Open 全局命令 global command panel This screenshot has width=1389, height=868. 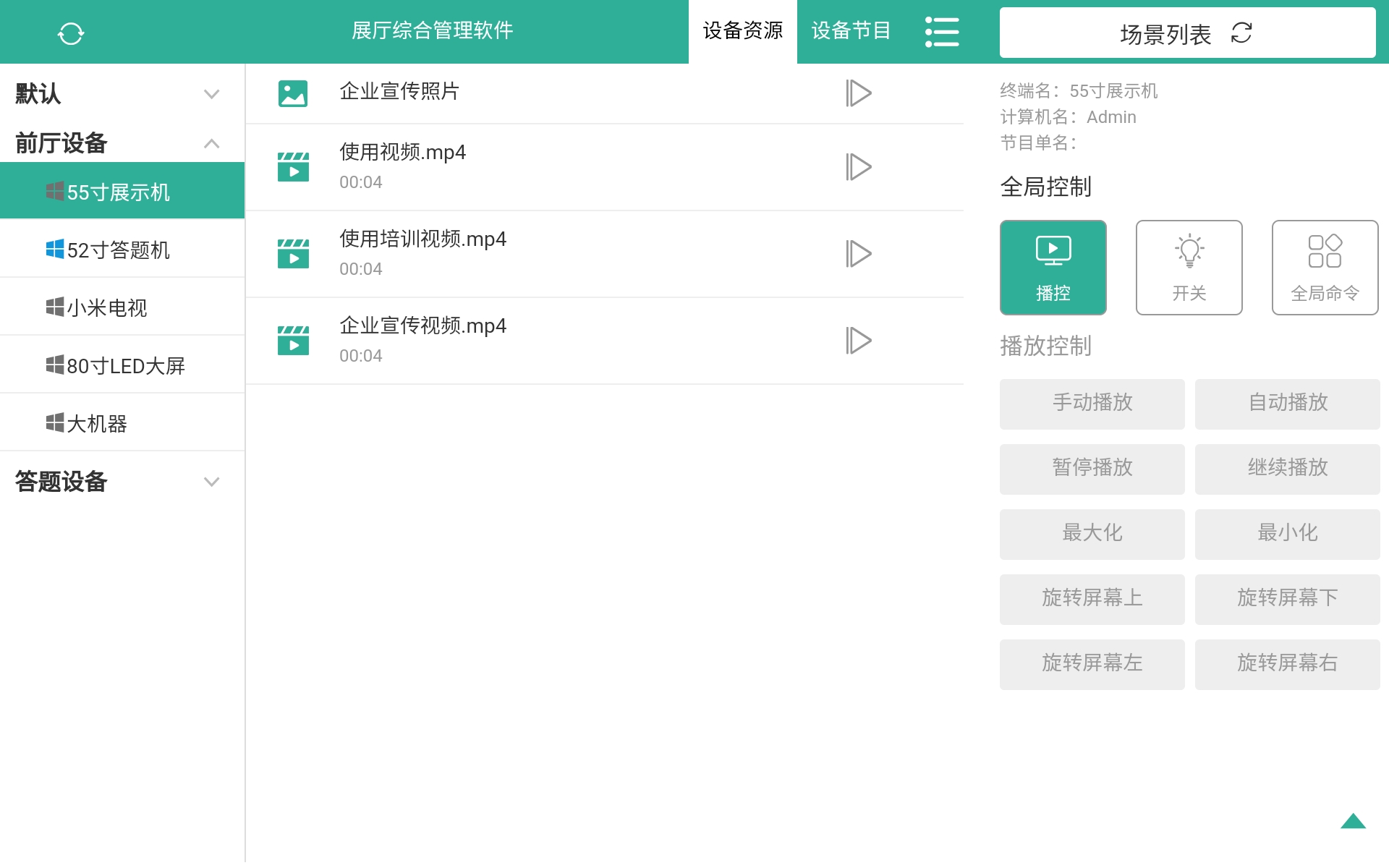[x=1325, y=266]
